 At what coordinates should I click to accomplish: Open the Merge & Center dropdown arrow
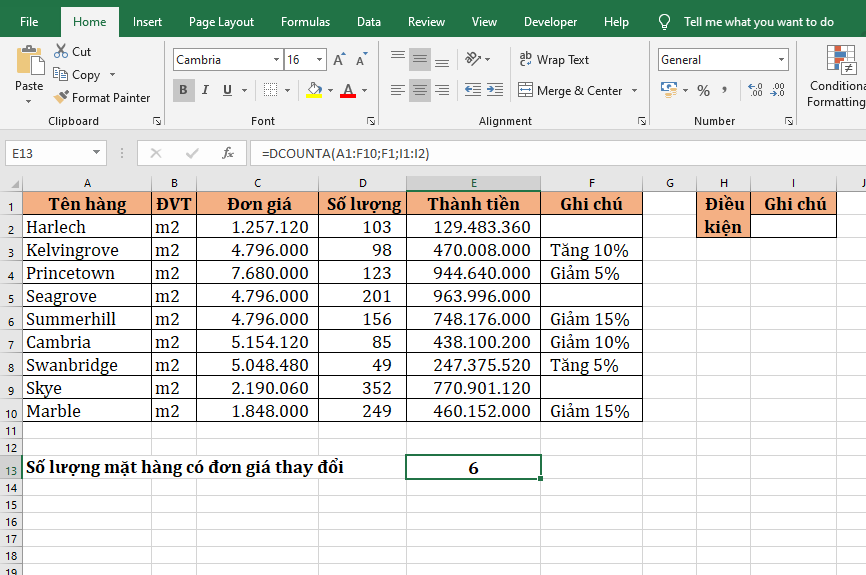coord(632,91)
